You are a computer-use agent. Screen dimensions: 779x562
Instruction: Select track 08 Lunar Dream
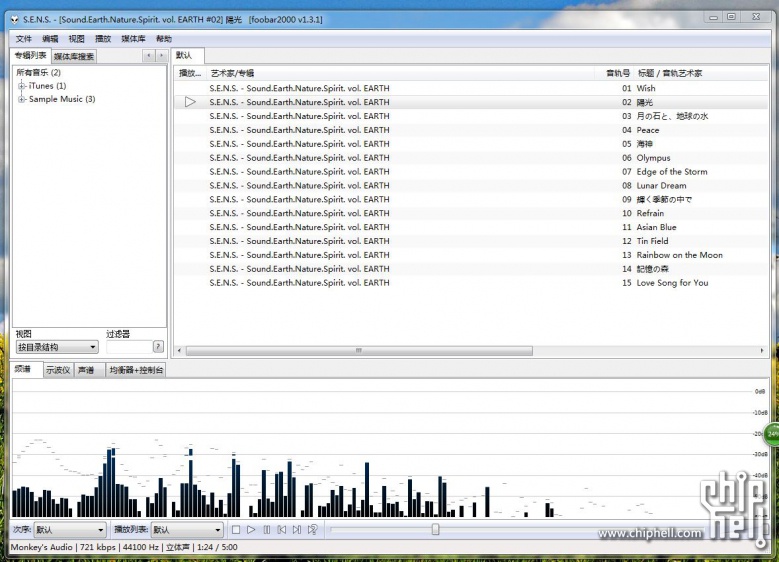point(471,186)
